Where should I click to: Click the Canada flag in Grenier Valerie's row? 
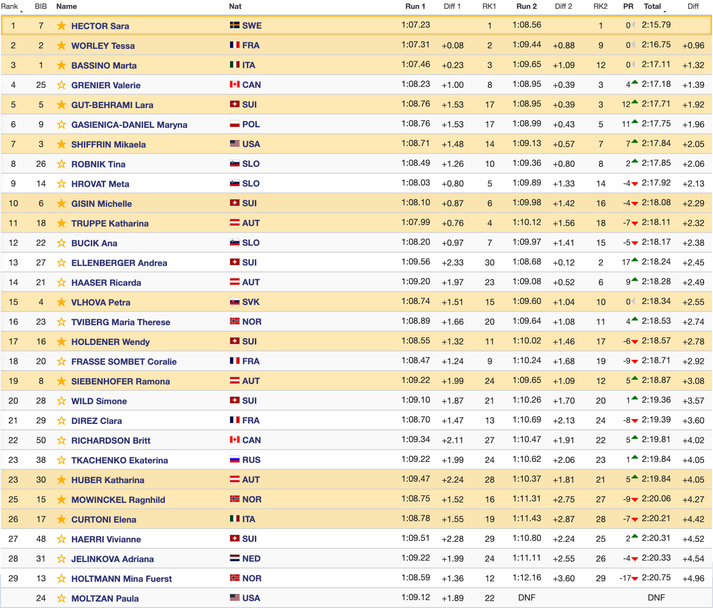pos(234,85)
